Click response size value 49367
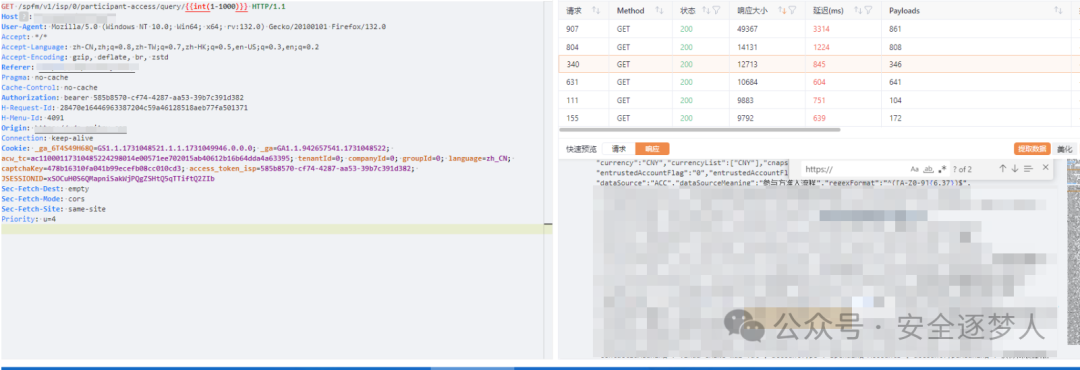 click(747, 29)
